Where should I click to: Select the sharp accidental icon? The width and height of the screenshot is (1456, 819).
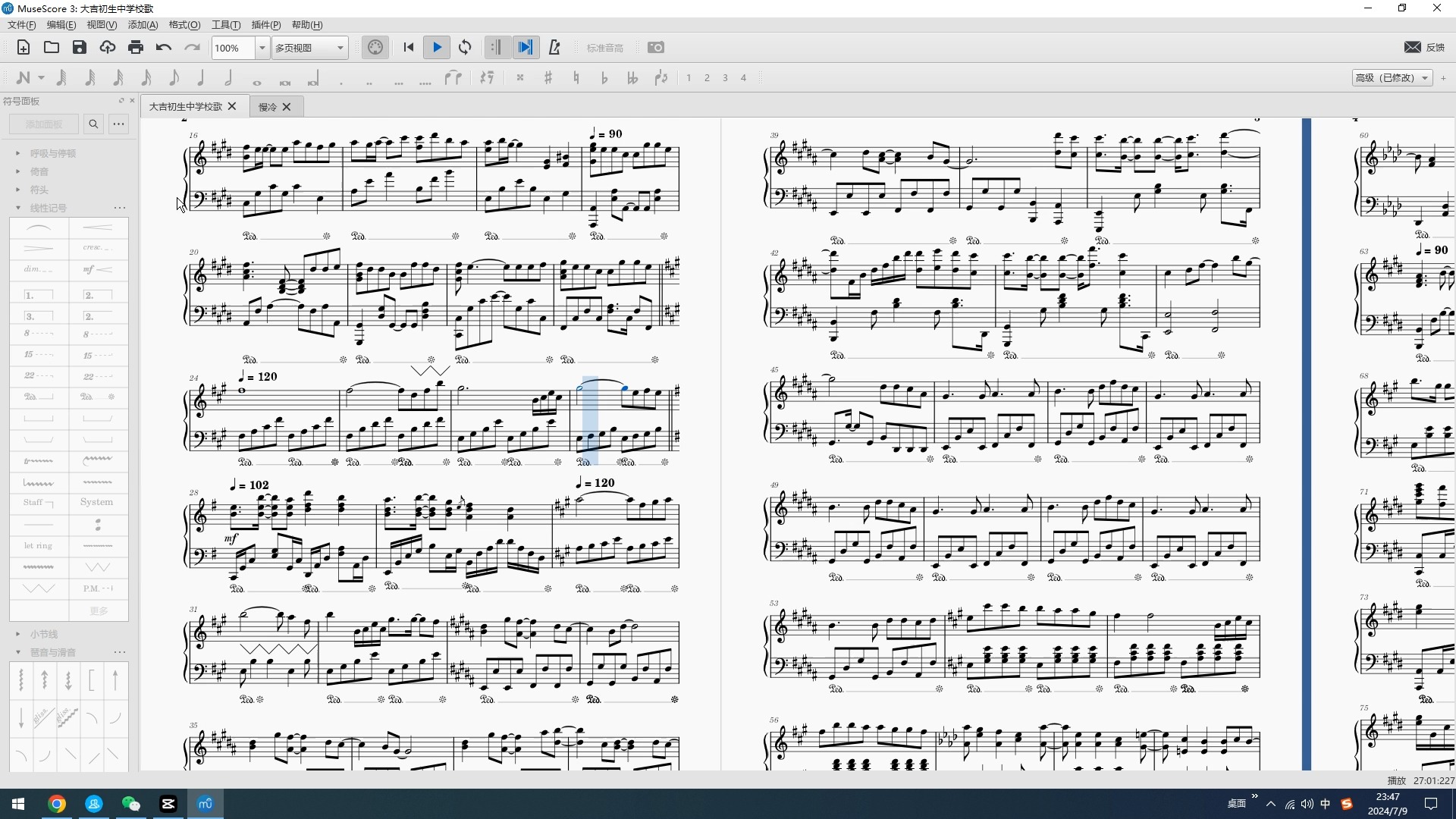click(548, 77)
